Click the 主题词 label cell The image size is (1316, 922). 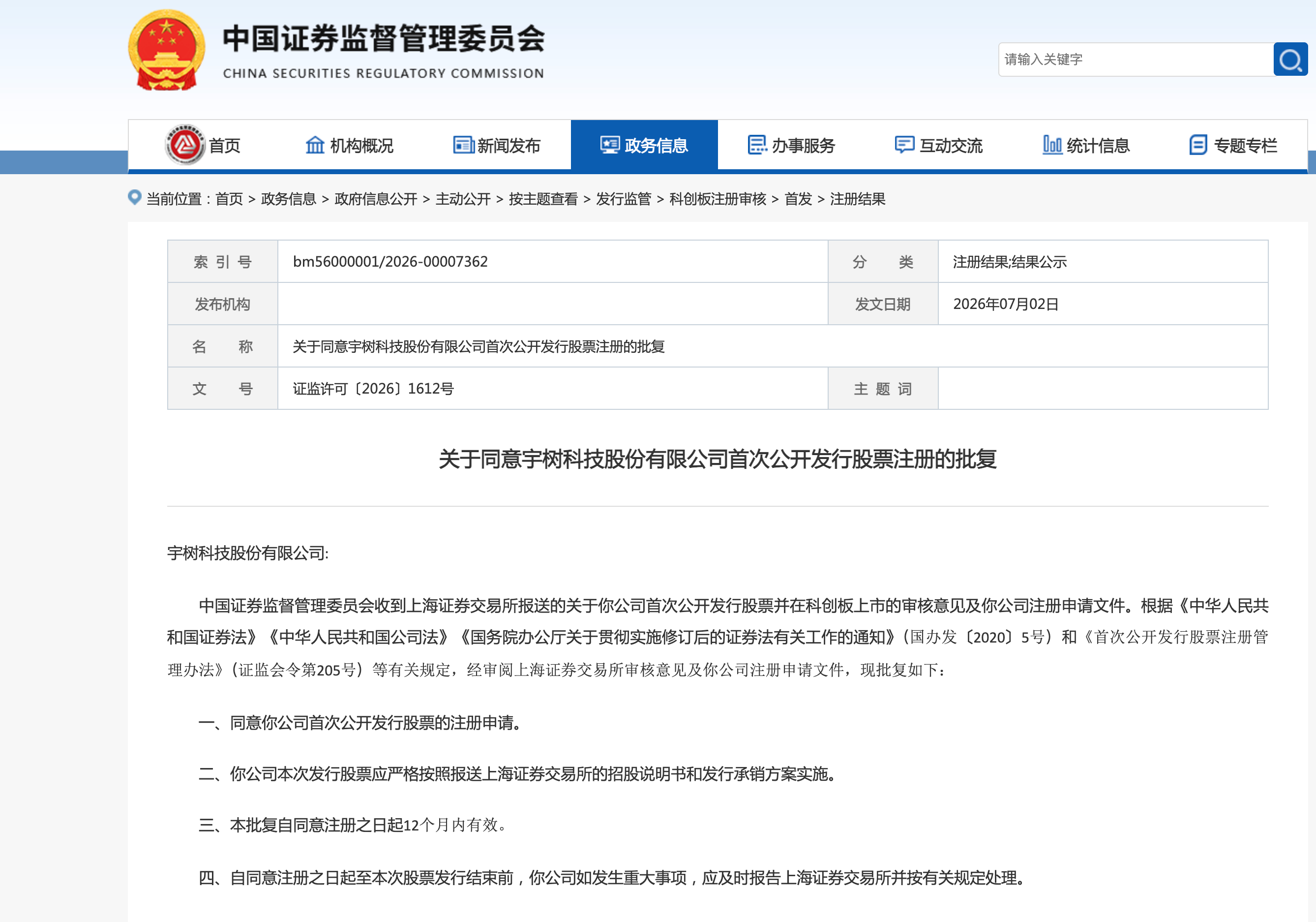click(x=883, y=389)
